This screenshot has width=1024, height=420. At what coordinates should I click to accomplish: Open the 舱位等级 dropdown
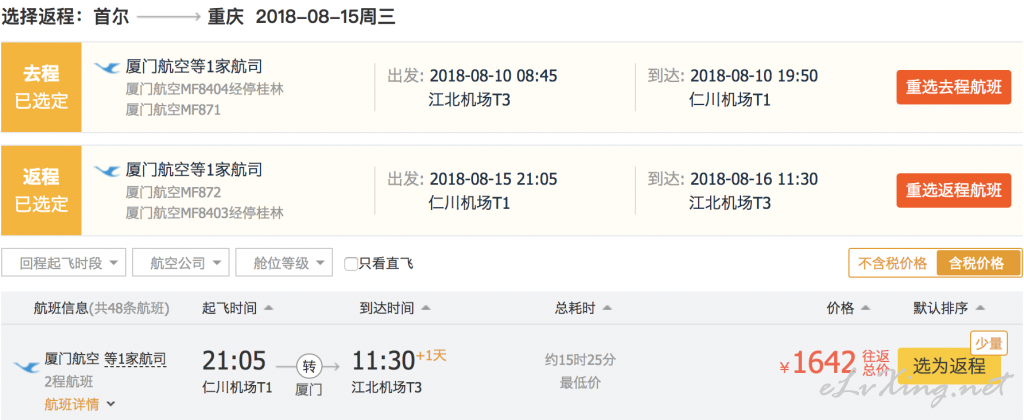pyautogui.click(x=284, y=263)
